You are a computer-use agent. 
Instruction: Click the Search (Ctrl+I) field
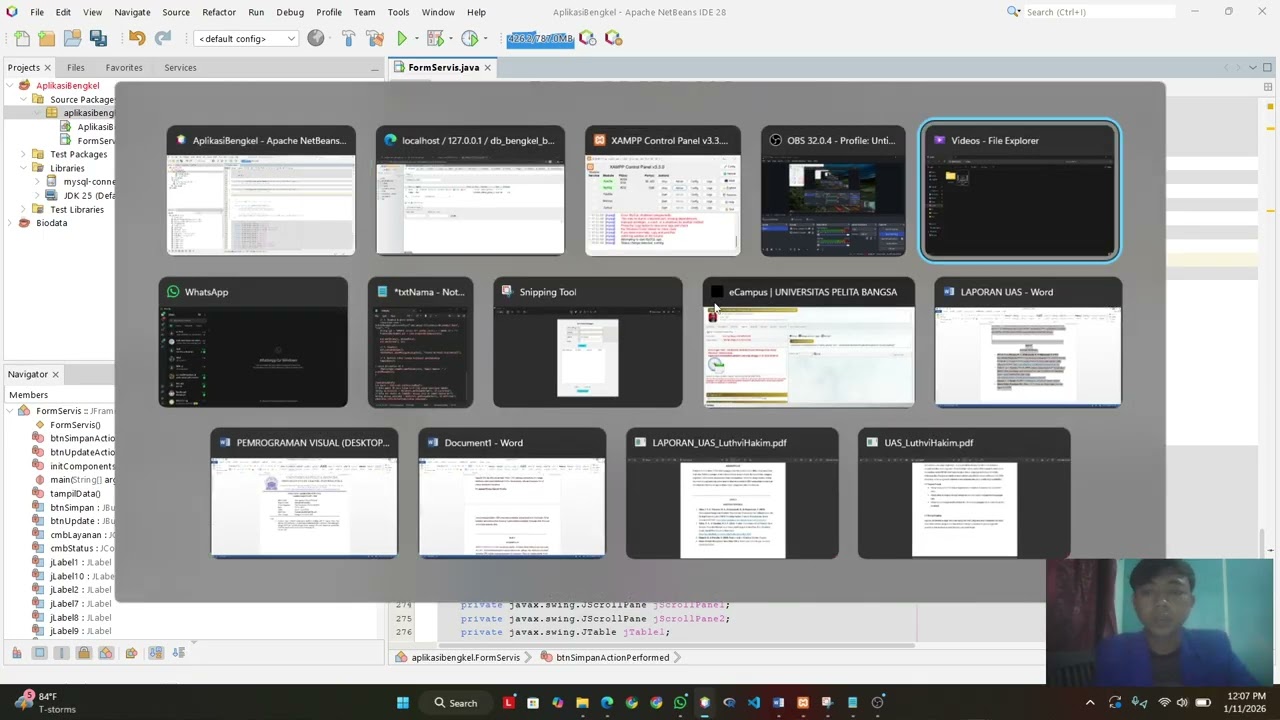tap(1100, 12)
